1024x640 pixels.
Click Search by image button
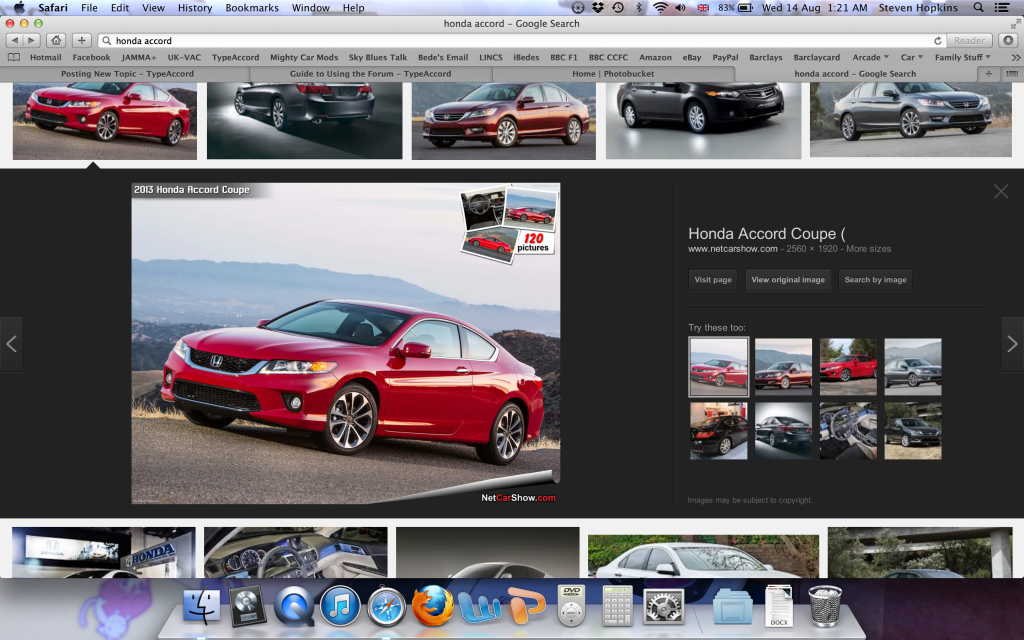click(875, 280)
